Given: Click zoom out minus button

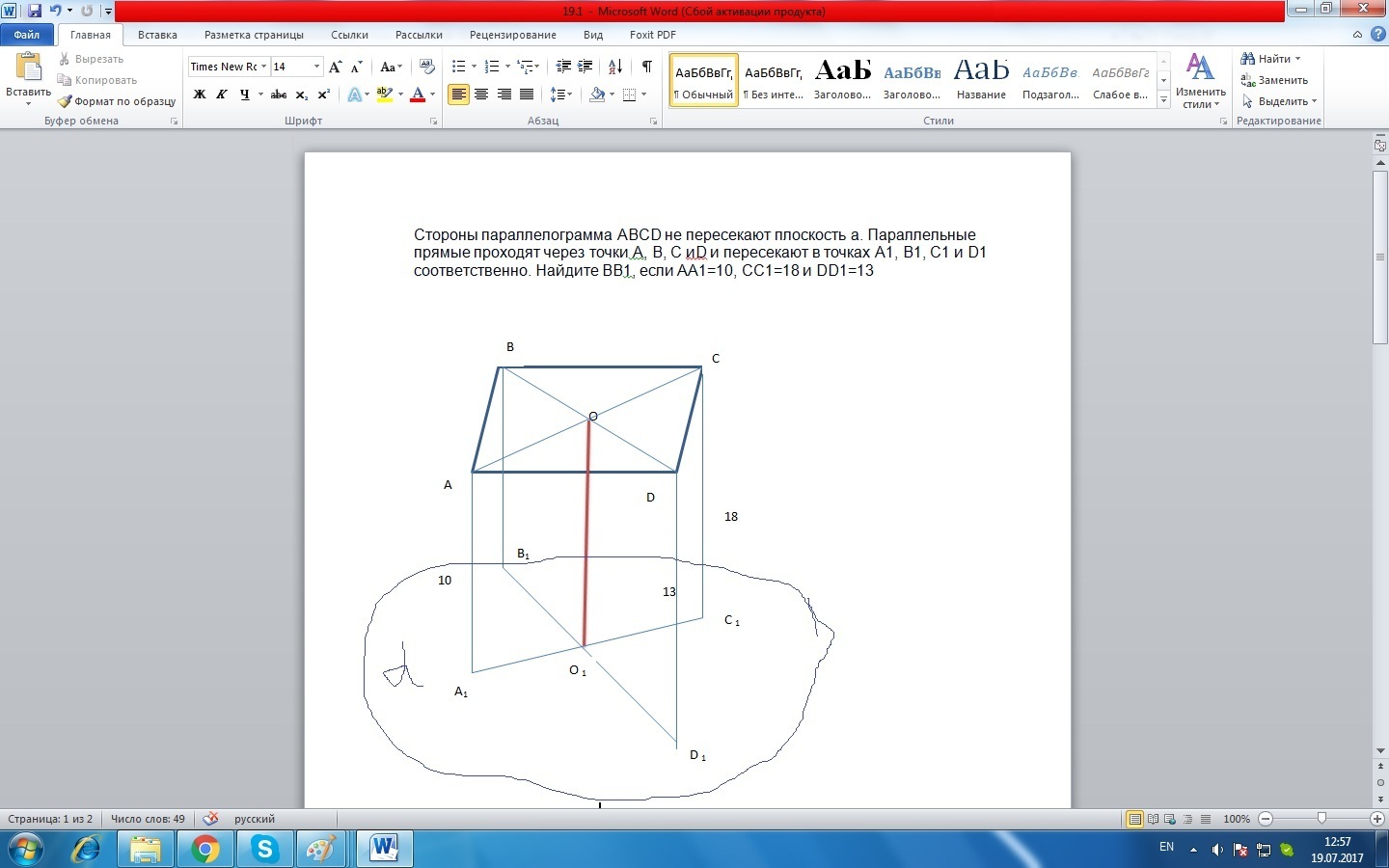Looking at the screenshot, I should [x=1266, y=819].
